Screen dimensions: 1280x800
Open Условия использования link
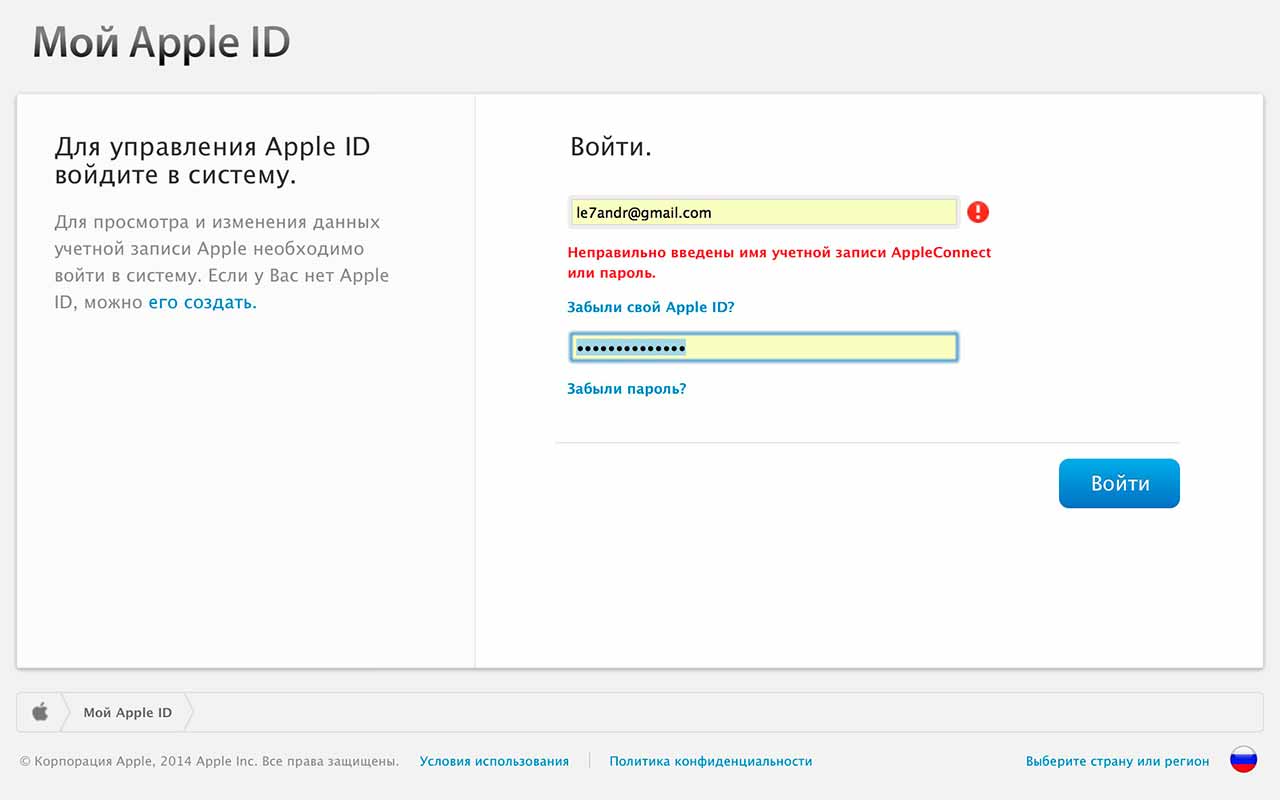pos(494,761)
